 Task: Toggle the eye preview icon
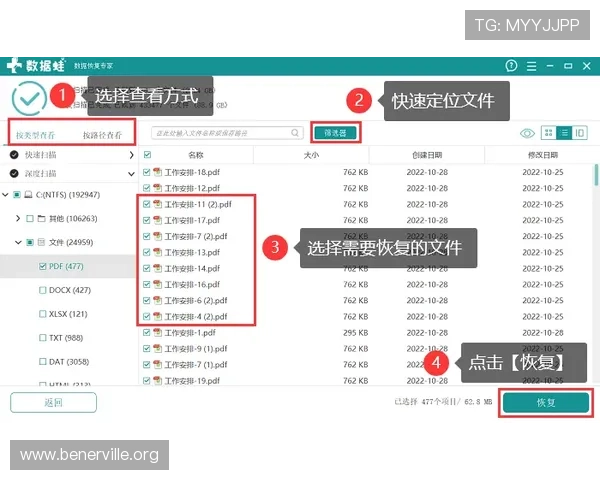[527, 133]
